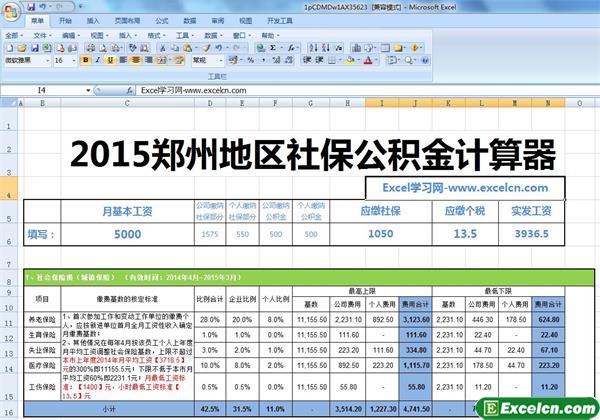The height and width of the screenshot is (420, 600).
Task: Click the blue Help icon in toolbar
Action: click(425, 60)
